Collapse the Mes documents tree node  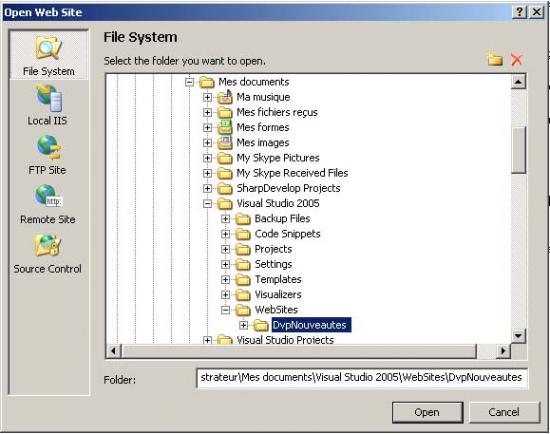point(189,82)
